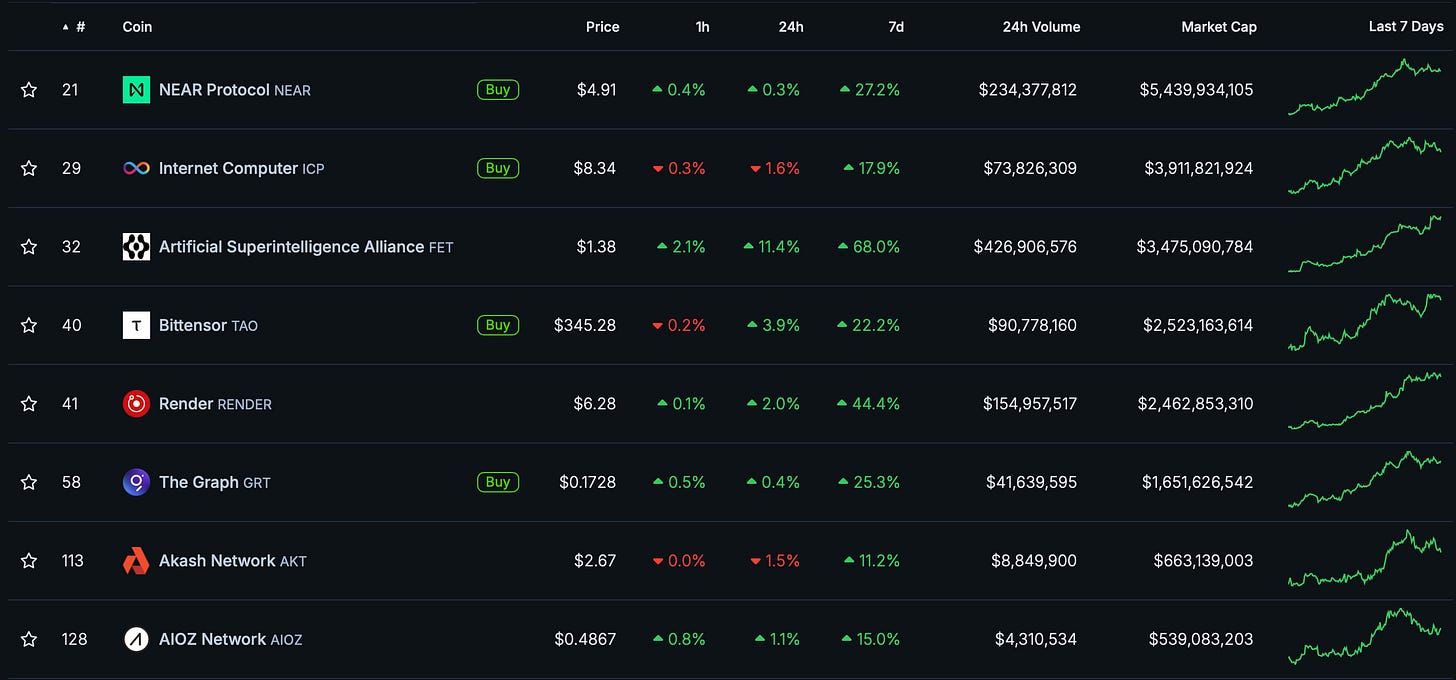Viewport: 1456px width, 680px height.
Task: Sort by 7d change column header
Action: [896, 27]
